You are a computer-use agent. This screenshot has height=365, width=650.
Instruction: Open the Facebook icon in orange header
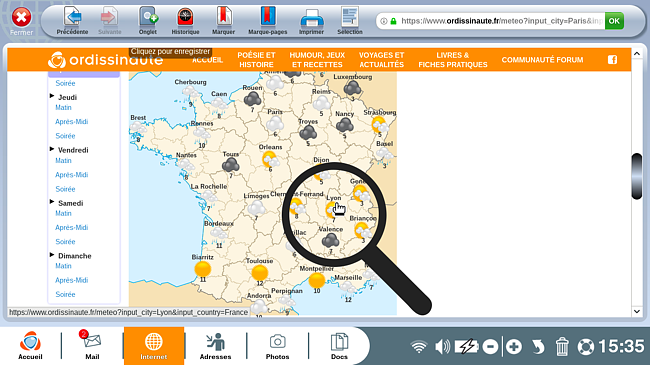click(612, 60)
